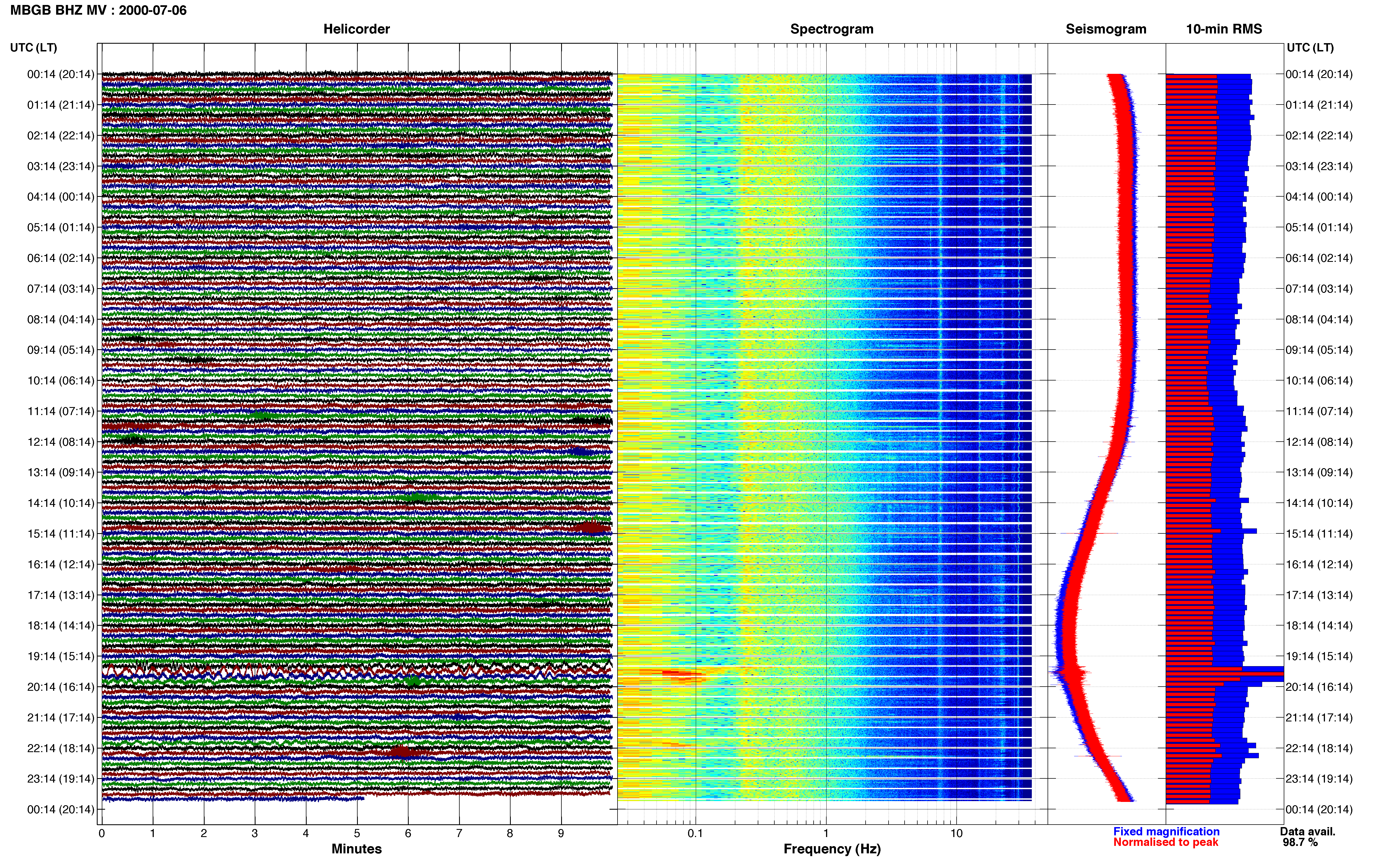Click the '9' tick on the Minutes axis
This screenshot has width=1388, height=868.
(x=561, y=833)
